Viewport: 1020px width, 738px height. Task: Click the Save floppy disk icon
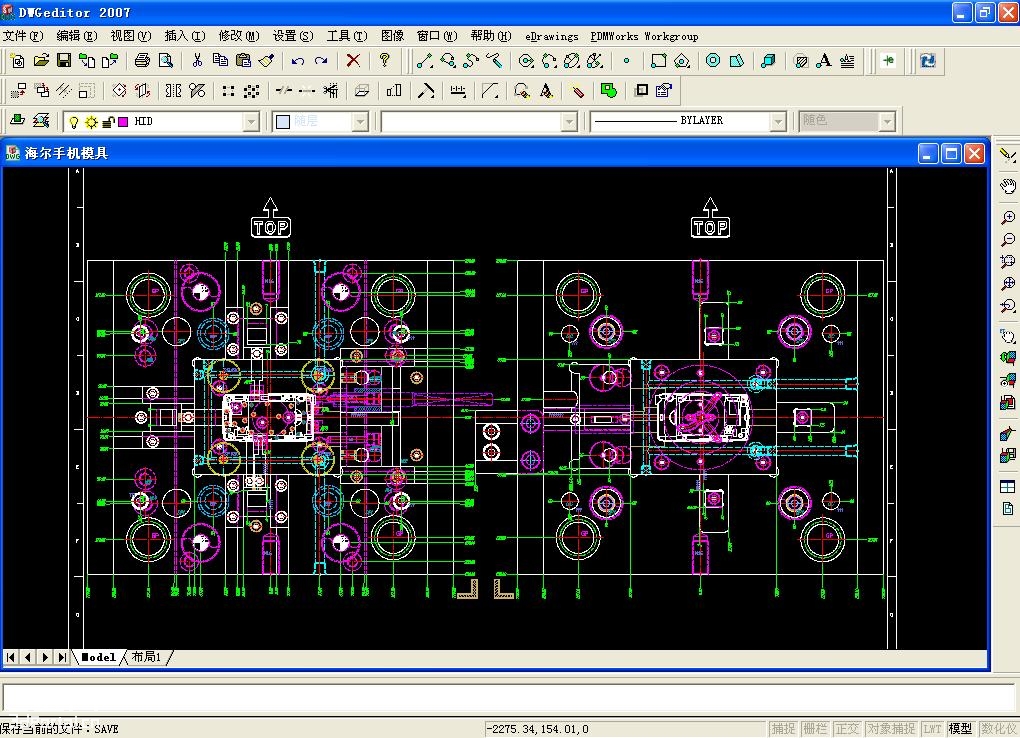coord(64,61)
